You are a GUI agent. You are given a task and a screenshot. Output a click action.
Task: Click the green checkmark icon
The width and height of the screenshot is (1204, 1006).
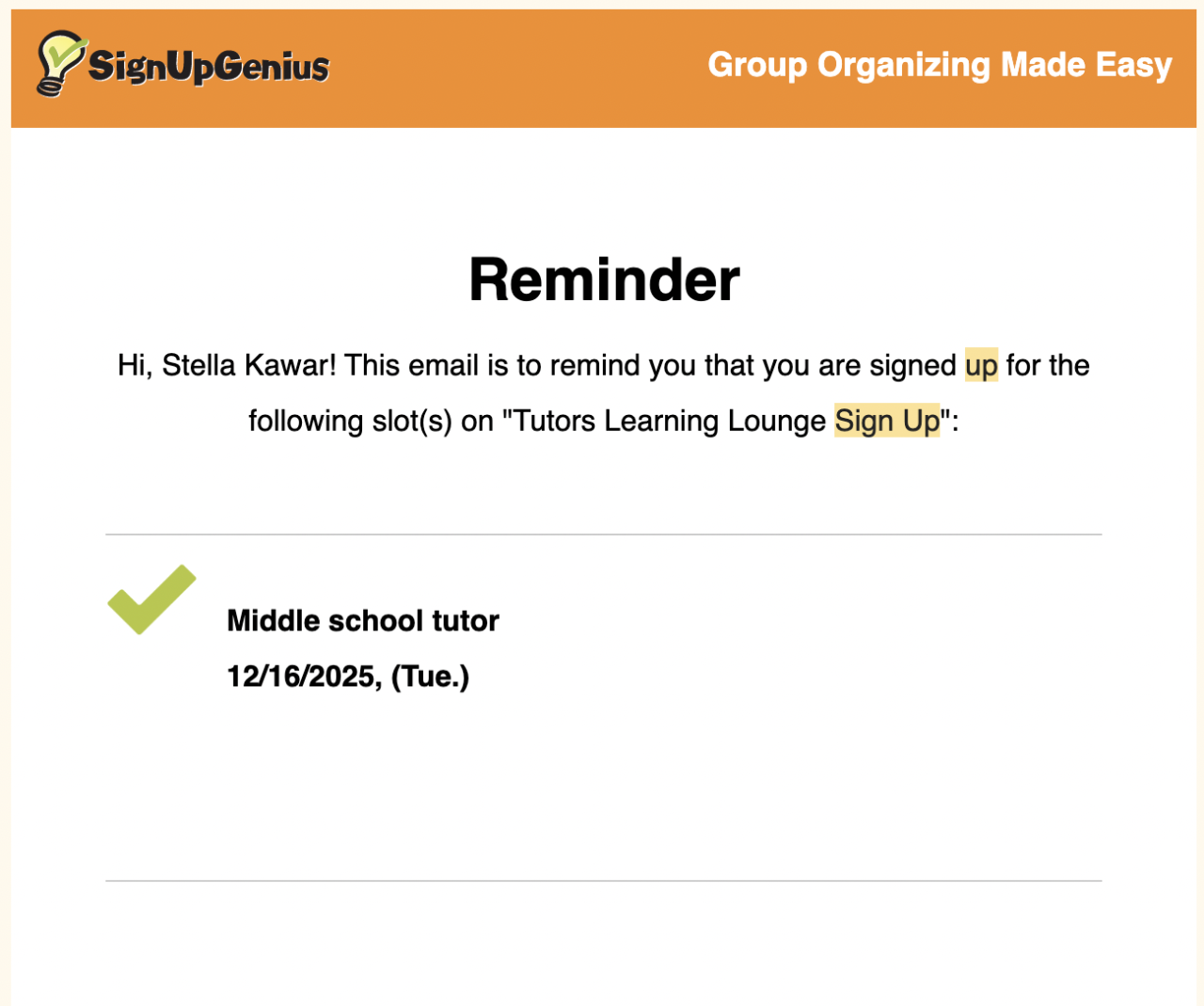click(x=151, y=600)
